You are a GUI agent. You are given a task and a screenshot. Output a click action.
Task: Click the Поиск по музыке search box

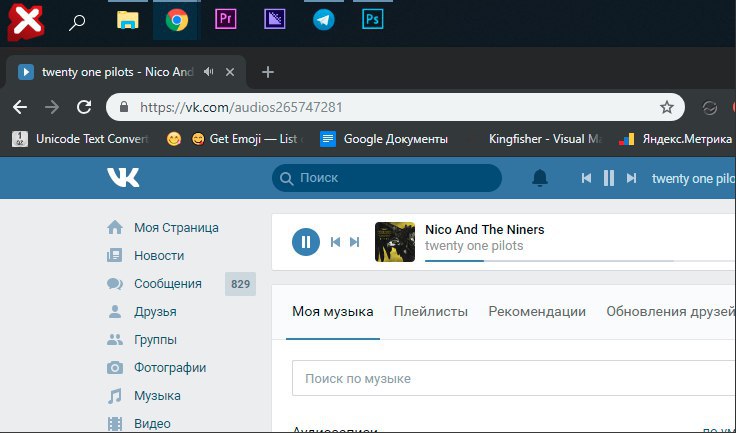coord(514,379)
